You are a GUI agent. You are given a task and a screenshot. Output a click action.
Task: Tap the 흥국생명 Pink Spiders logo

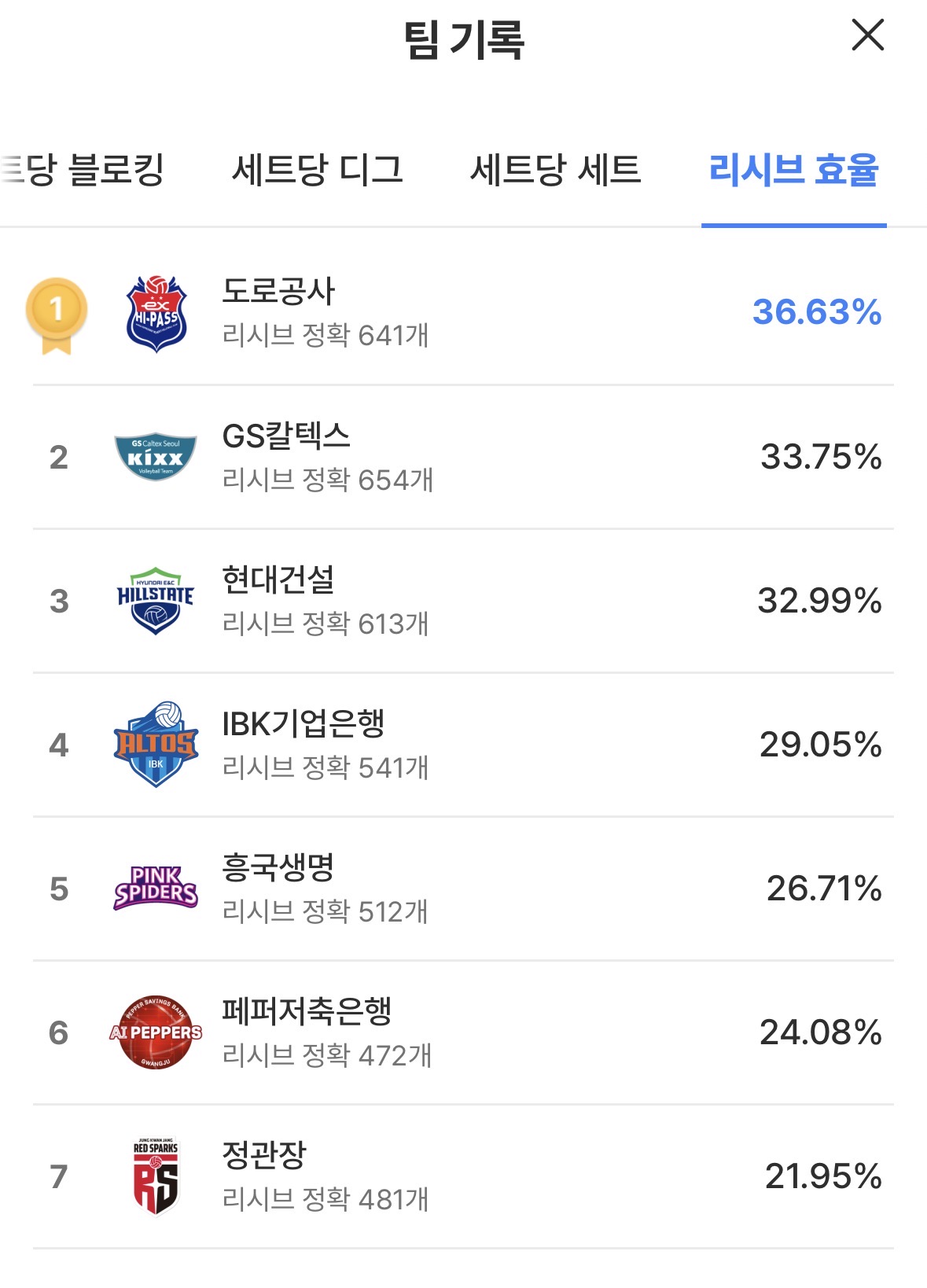156,889
